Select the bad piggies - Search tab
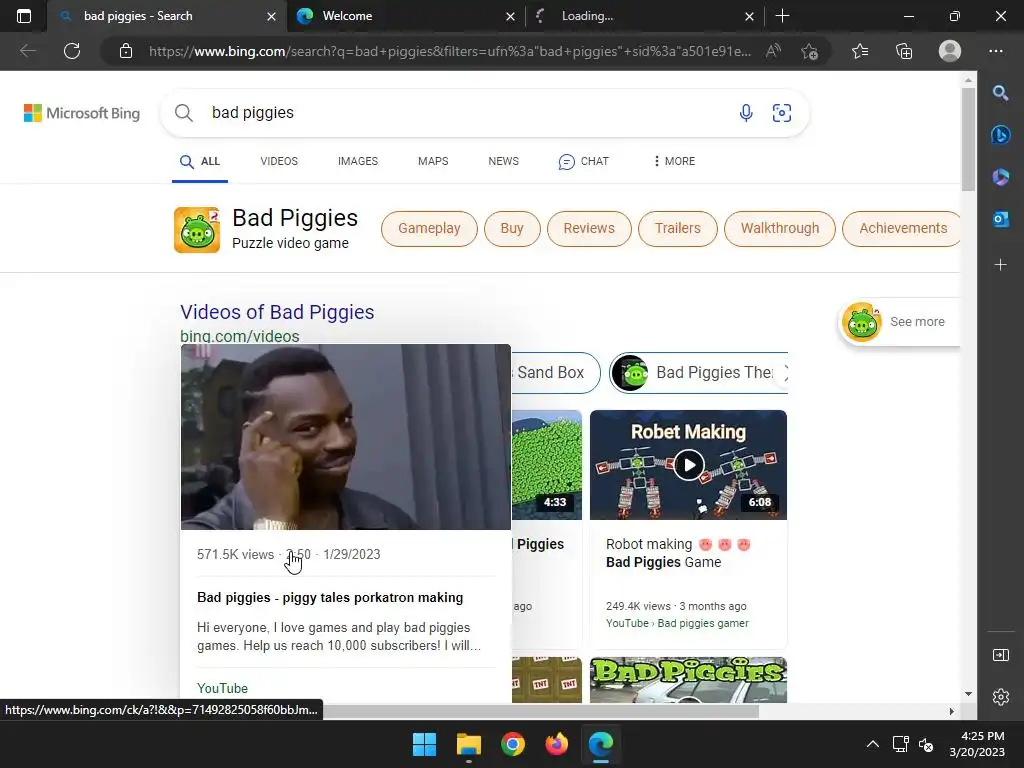 (166, 16)
